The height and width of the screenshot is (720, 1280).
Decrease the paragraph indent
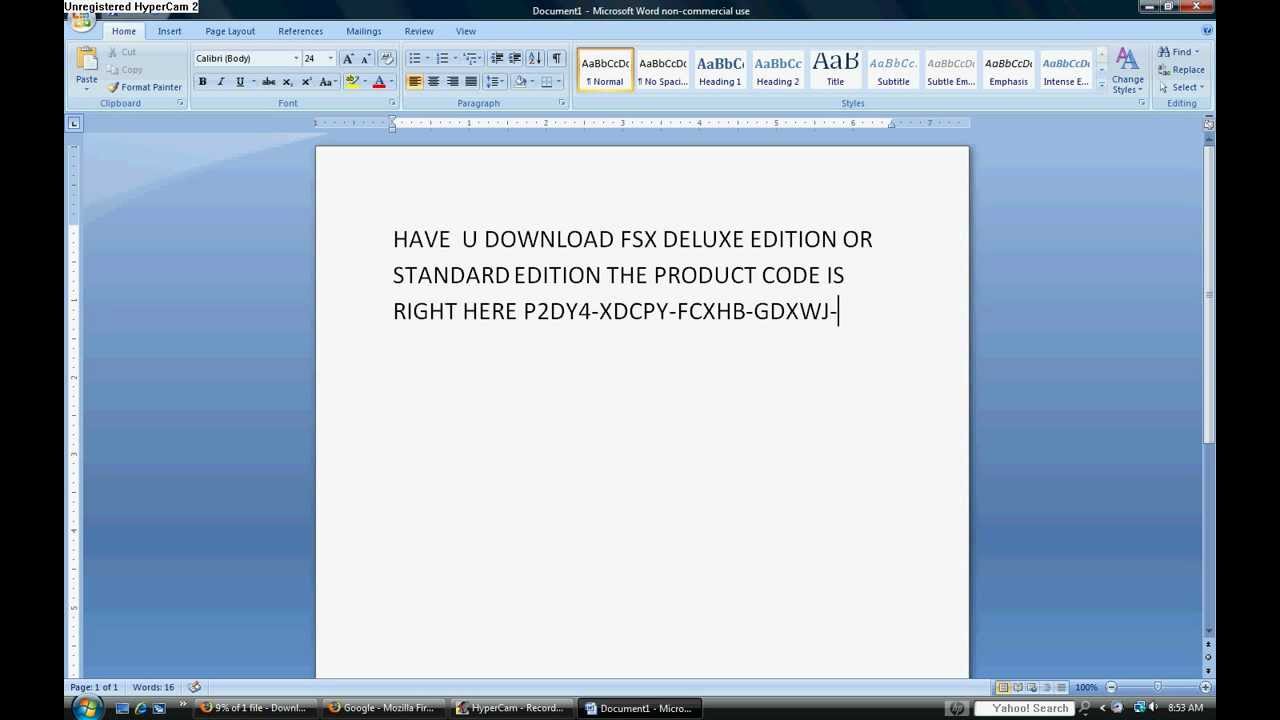497,59
